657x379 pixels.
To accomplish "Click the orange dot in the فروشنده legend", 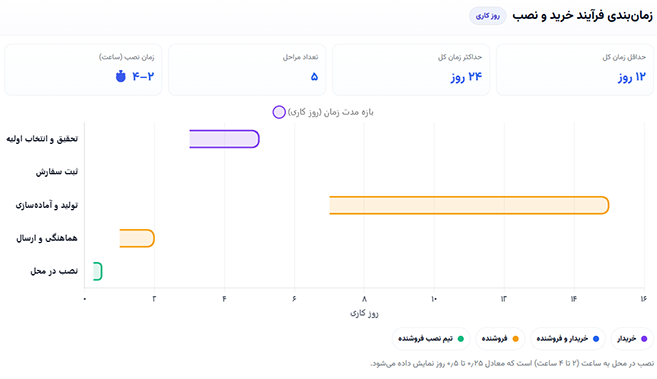I will pyautogui.click(x=515, y=339).
